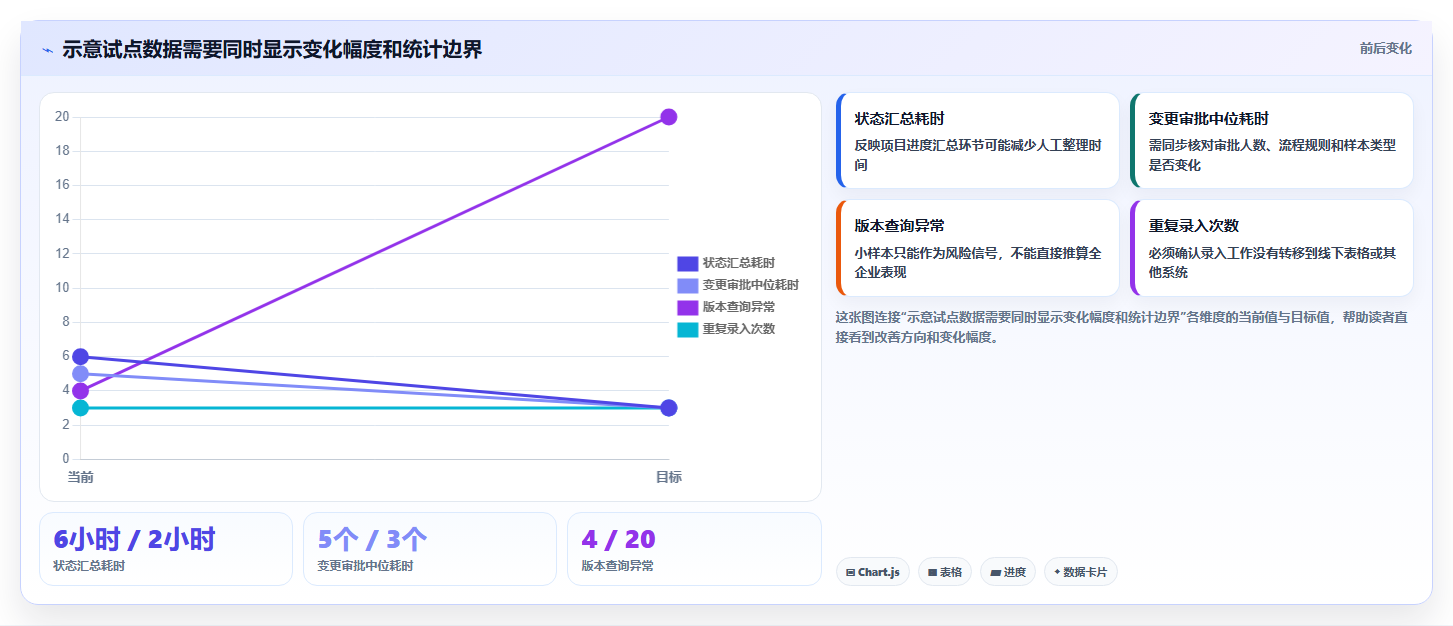Select the 4 / 20 stat card
The width and height of the screenshot is (1453, 626).
pos(694,549)
